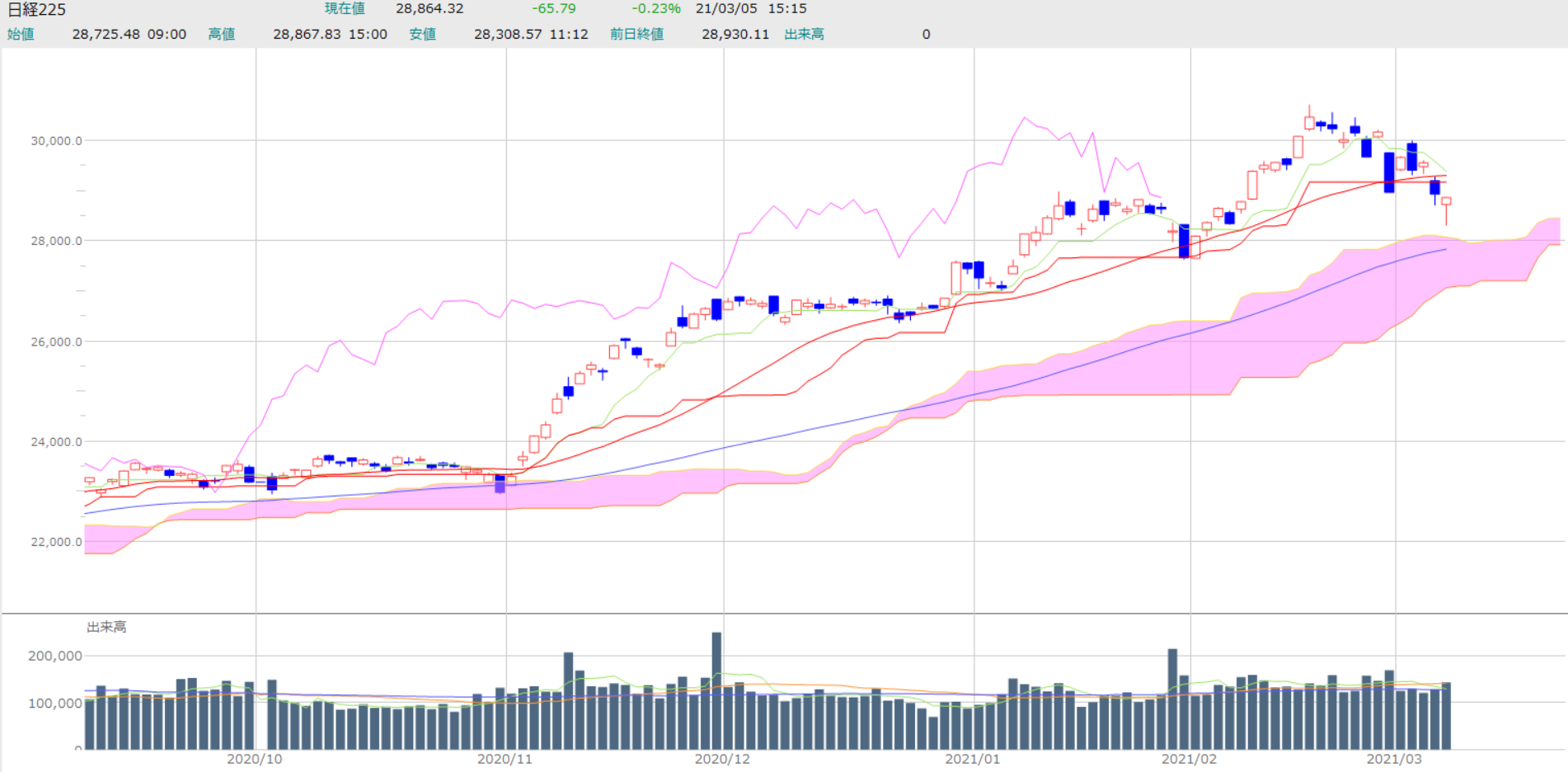Click the 出来高 title of the volume panel

(106, 627)
